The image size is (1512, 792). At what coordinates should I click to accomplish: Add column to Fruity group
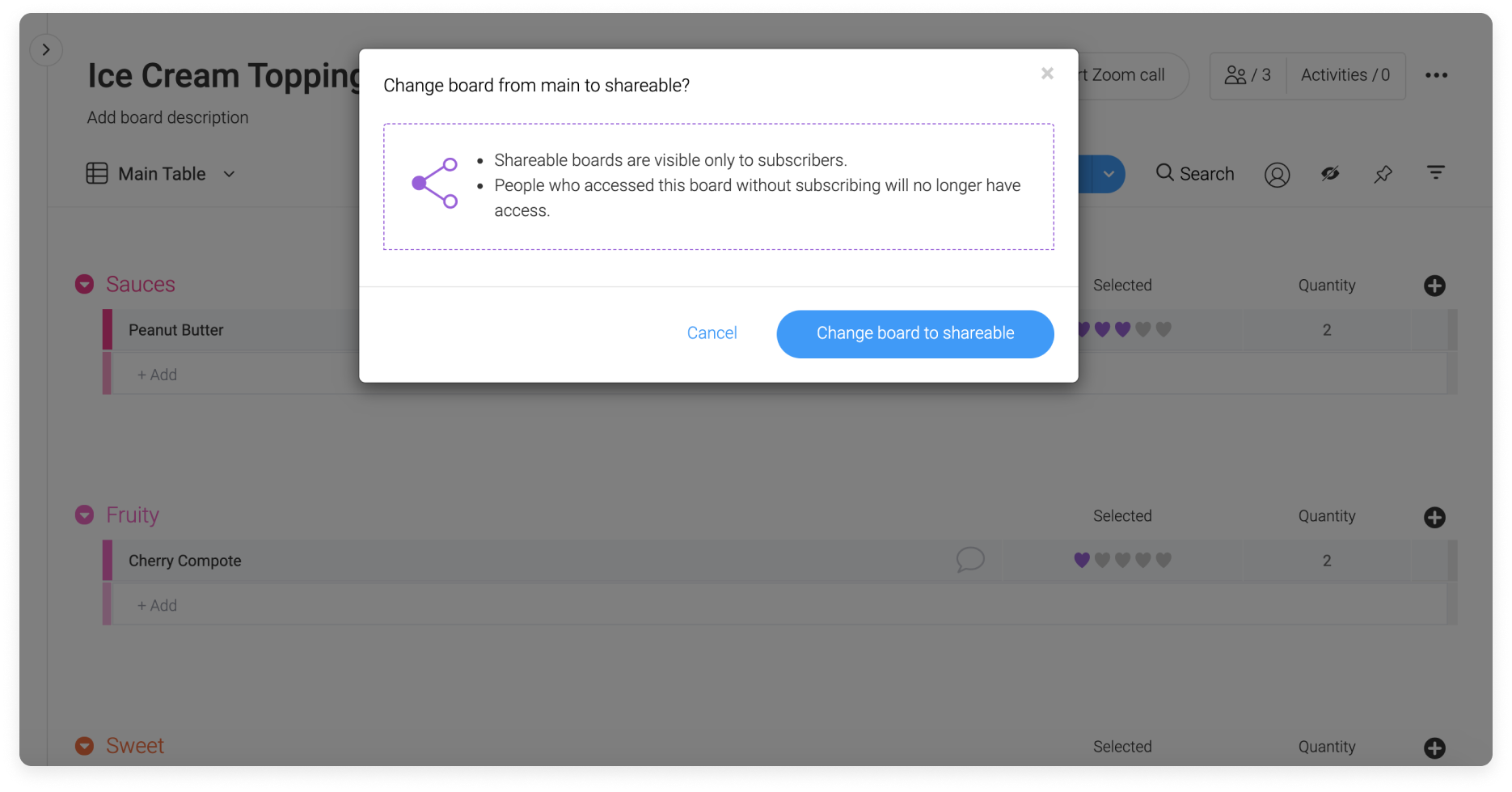tap(1434, 517)
